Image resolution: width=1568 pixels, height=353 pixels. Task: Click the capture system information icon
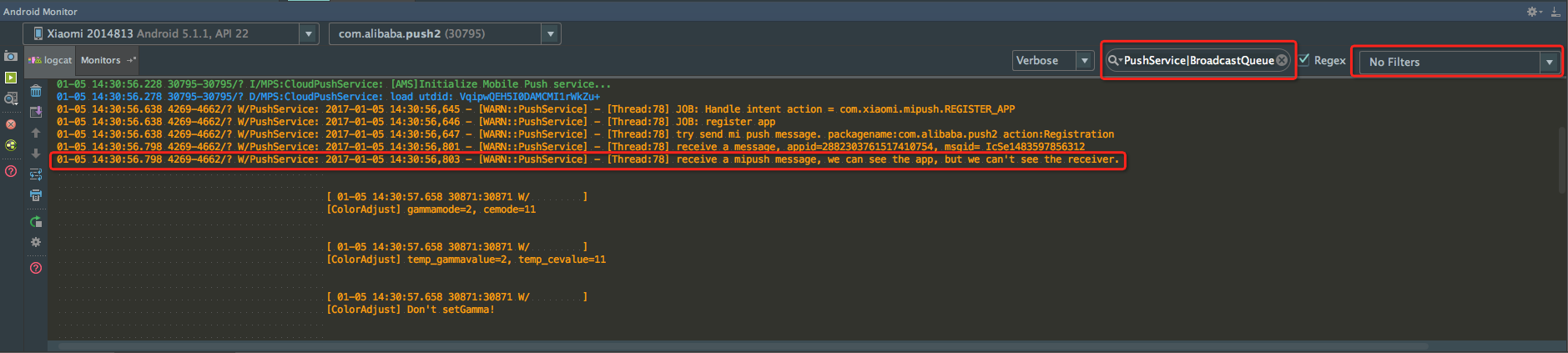coord(11,98)
